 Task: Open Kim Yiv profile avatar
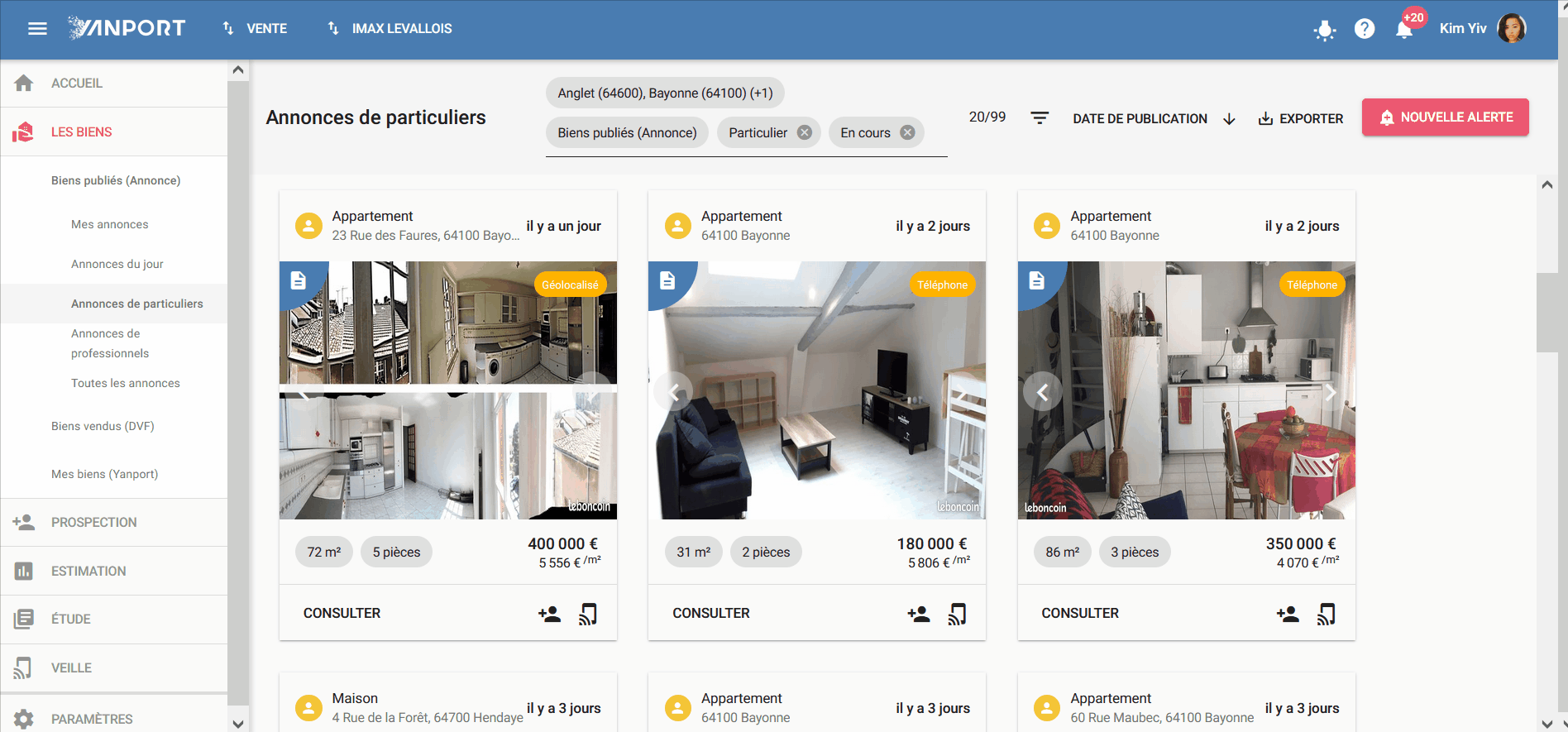pyautogui.click(x=1512, y=28)
